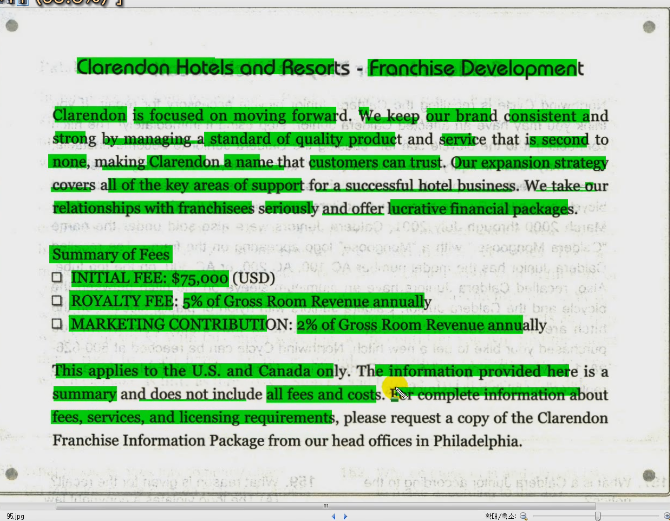Click the 'INITIAL FEE: $75,000' text
The image size is (670, 521).
click(x=150, y=278)
